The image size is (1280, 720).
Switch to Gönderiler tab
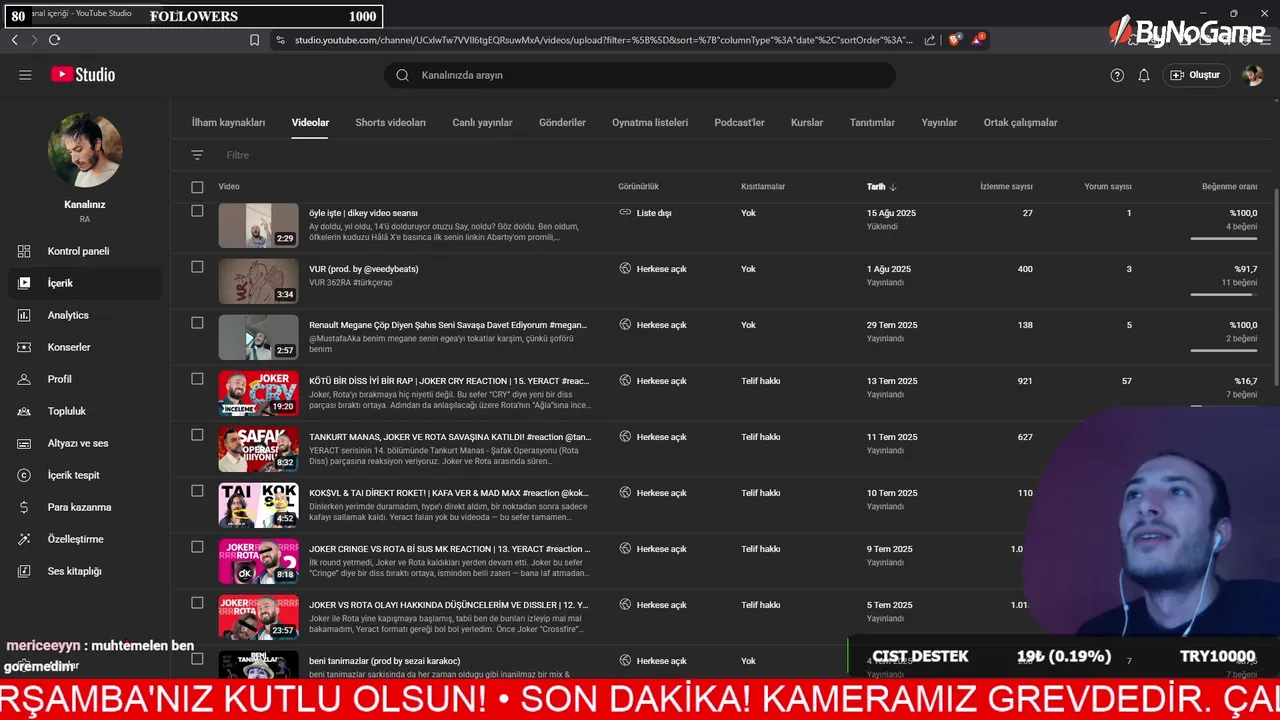click(562, 122)
